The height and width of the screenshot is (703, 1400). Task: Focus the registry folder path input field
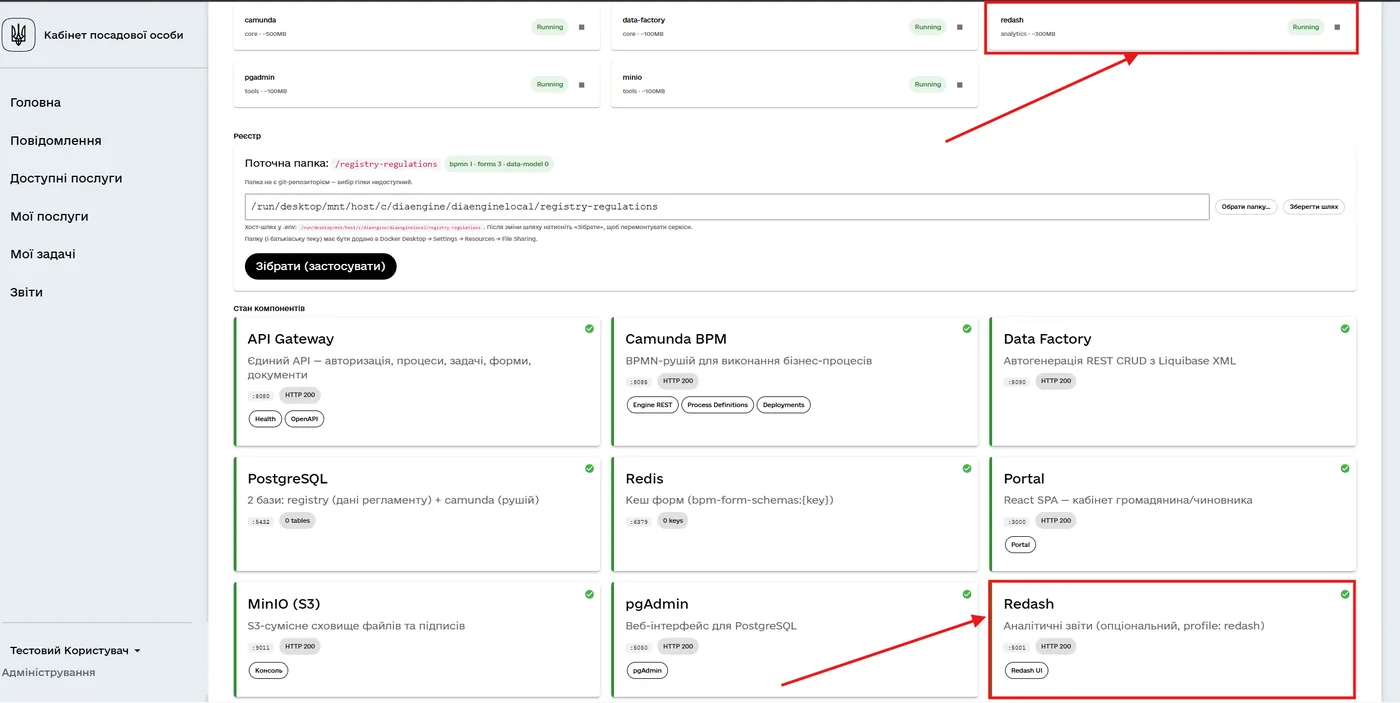pos(727,207)
